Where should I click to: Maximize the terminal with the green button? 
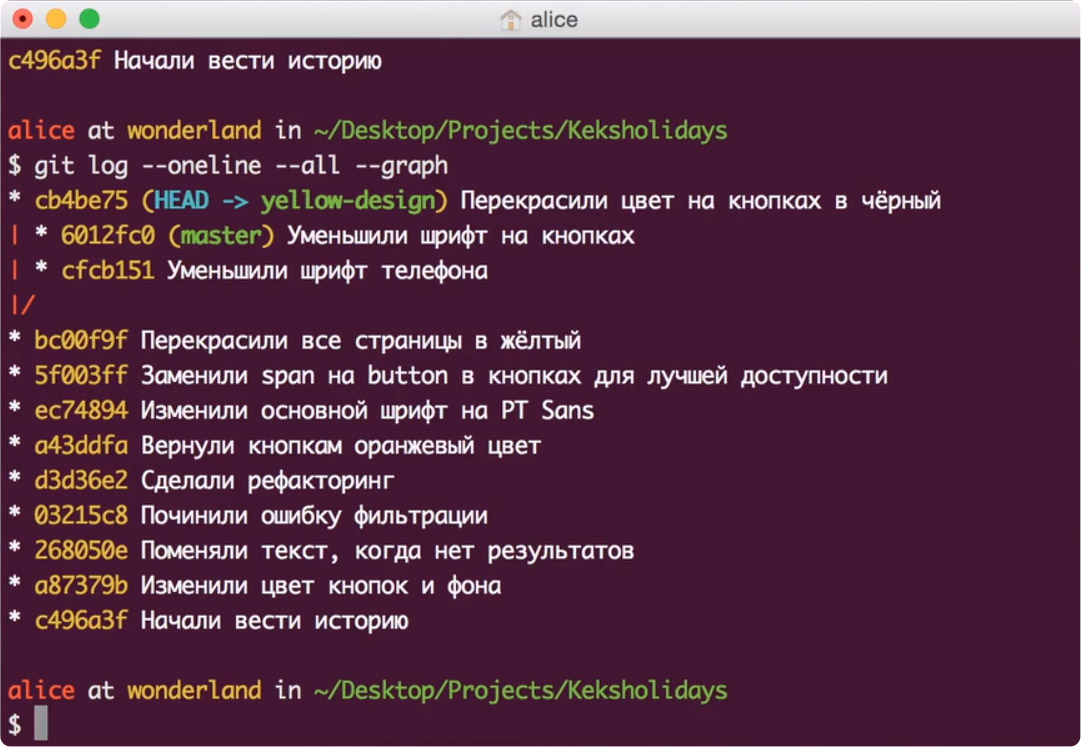pos(89,19)
